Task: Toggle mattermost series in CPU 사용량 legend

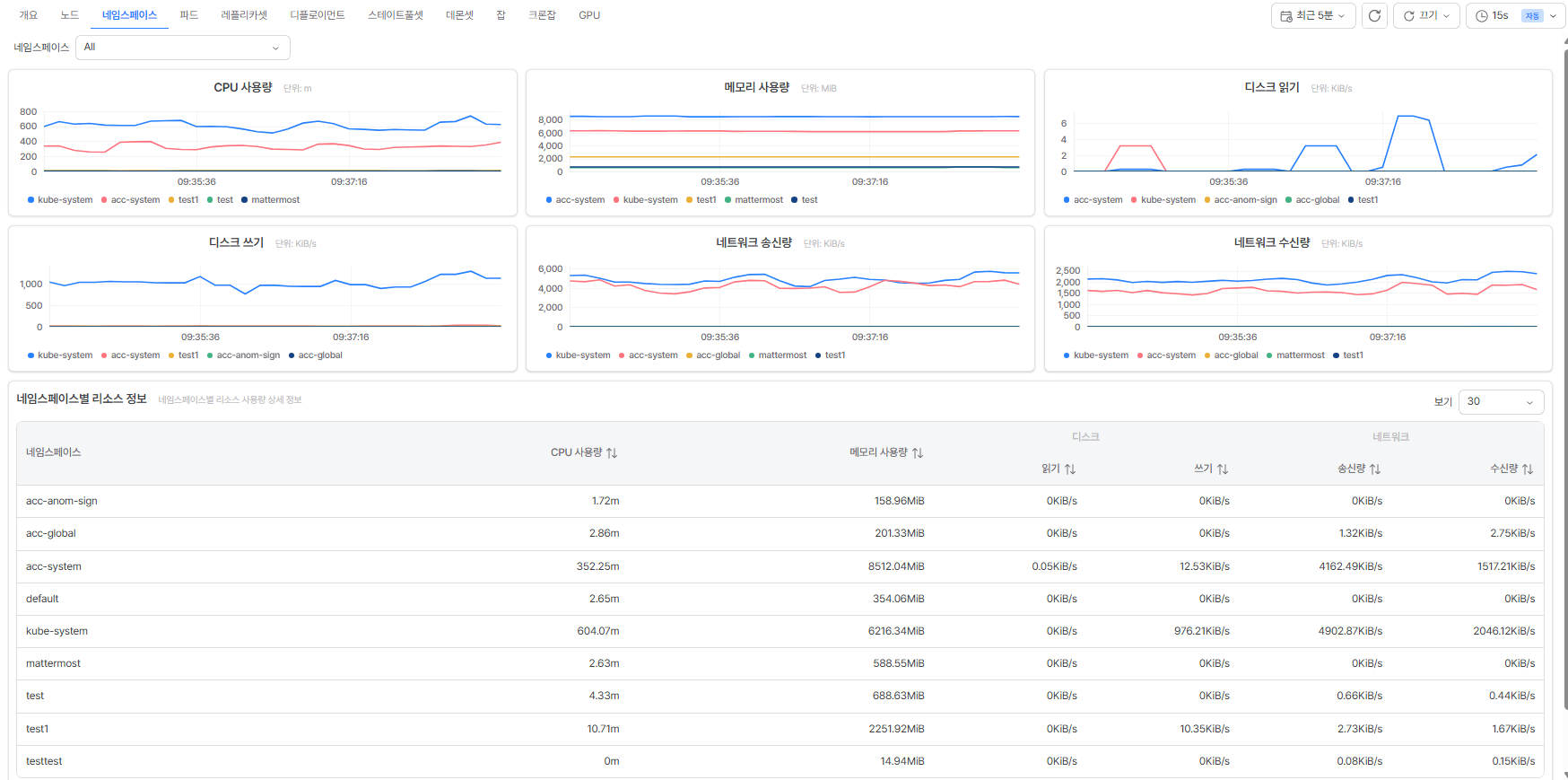Action: point(270,200)
